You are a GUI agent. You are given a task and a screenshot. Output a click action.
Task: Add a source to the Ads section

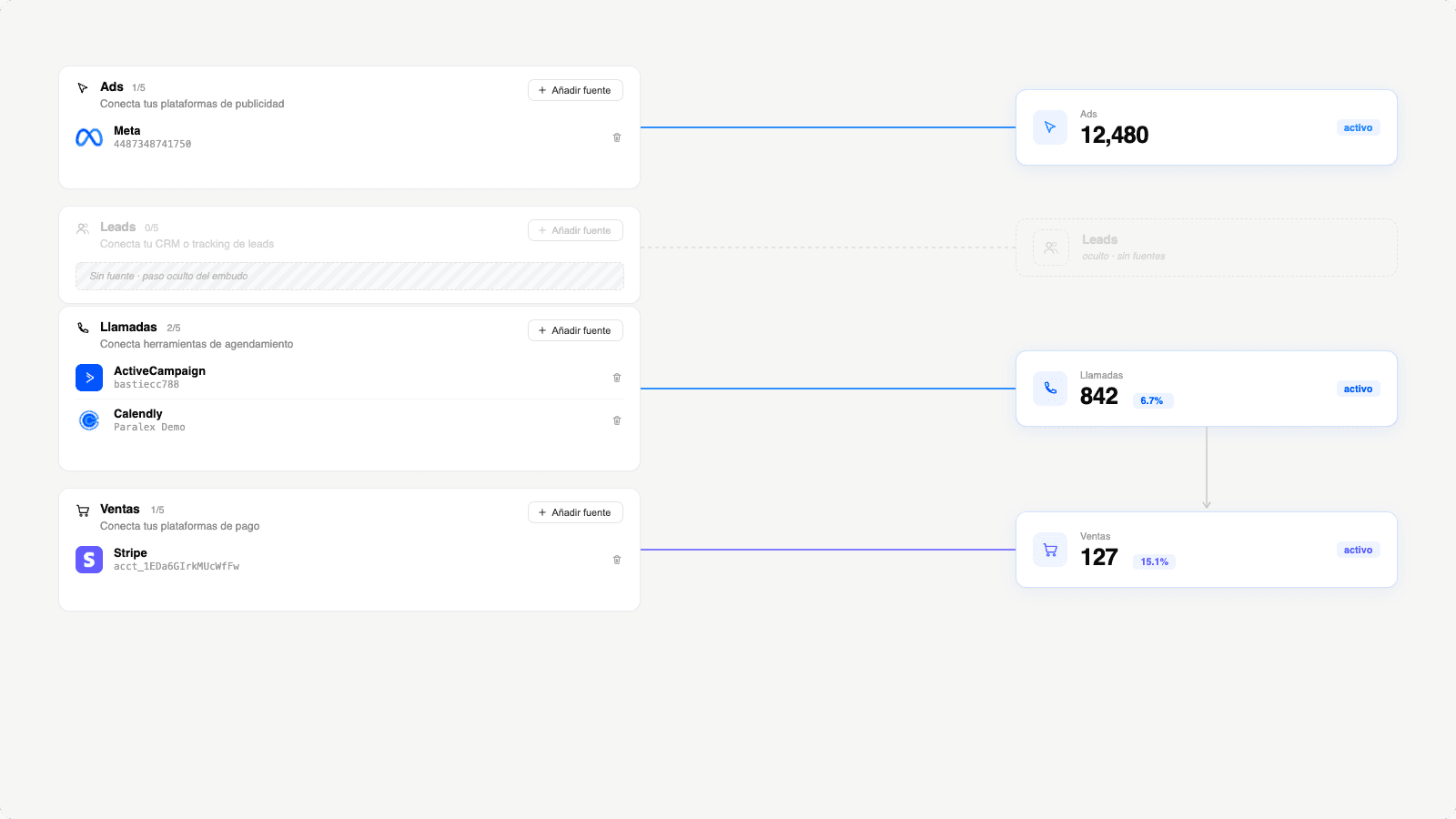point(575,90)
